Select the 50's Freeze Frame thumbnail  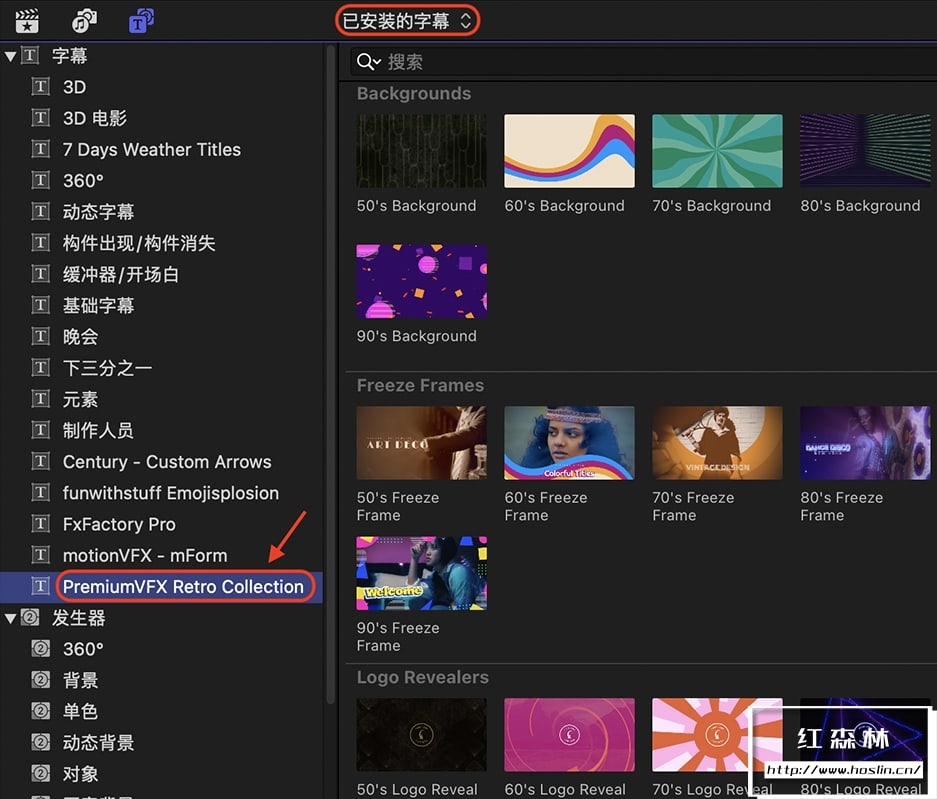click(x=421, y=443)
